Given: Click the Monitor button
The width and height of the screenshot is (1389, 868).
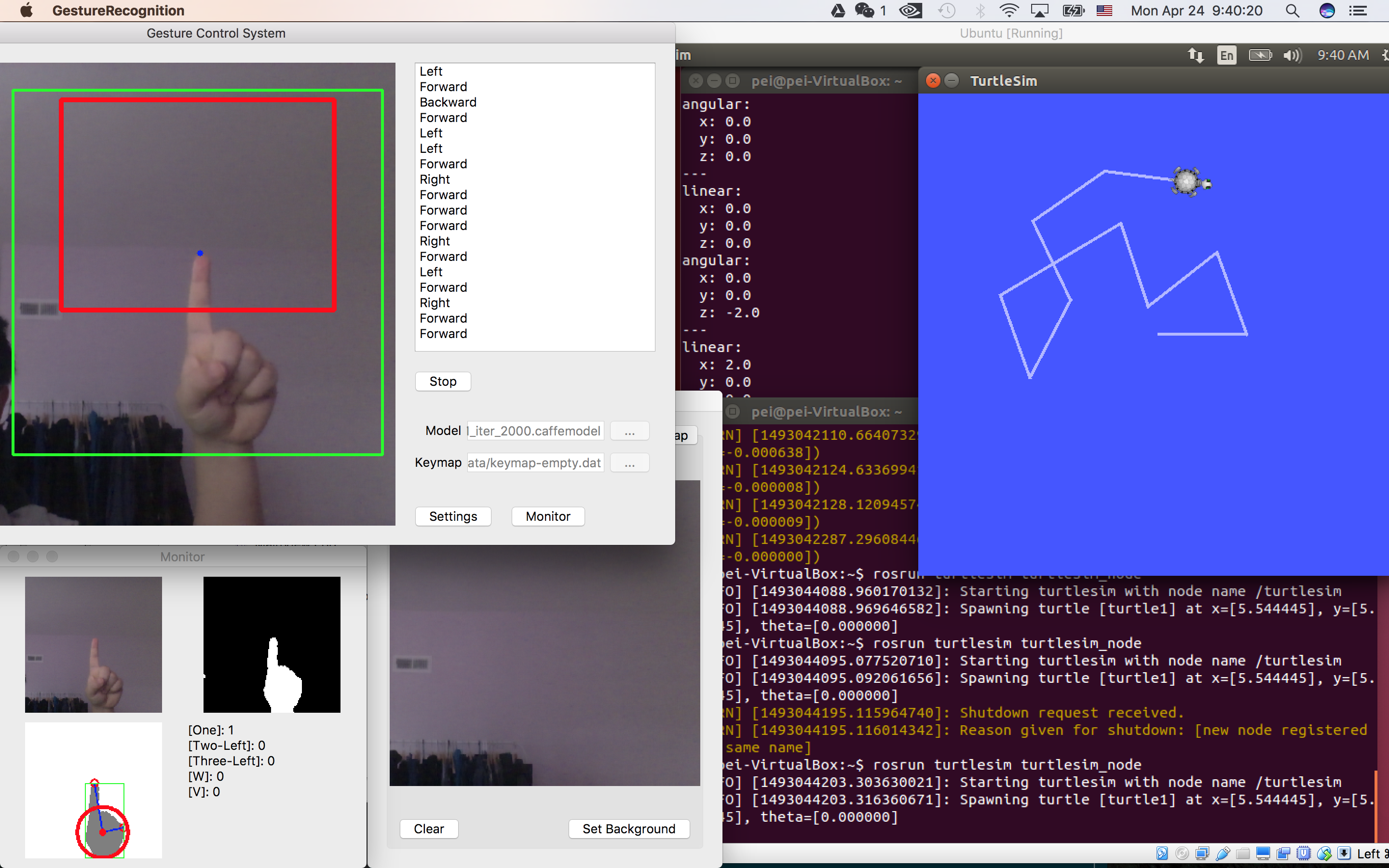Looking at the screenshot, I should coord(547,516).
